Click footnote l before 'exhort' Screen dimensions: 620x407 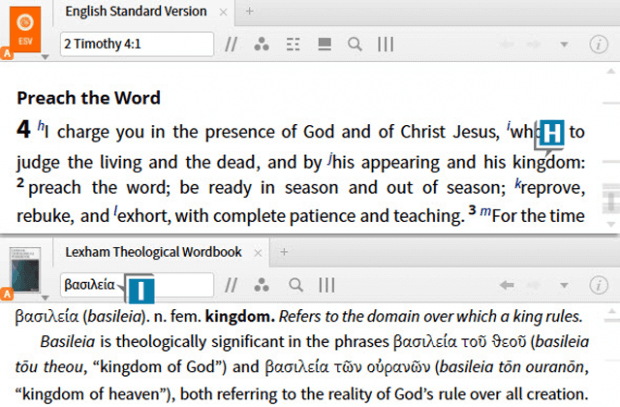pos(115,210)
